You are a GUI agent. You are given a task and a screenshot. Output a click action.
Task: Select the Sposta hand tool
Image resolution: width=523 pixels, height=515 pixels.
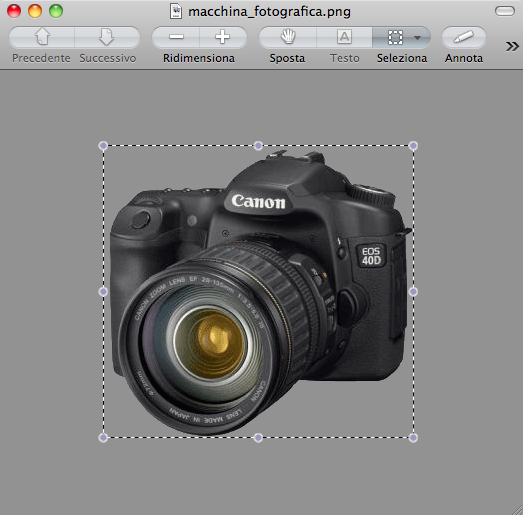click(x=288, y=37)
